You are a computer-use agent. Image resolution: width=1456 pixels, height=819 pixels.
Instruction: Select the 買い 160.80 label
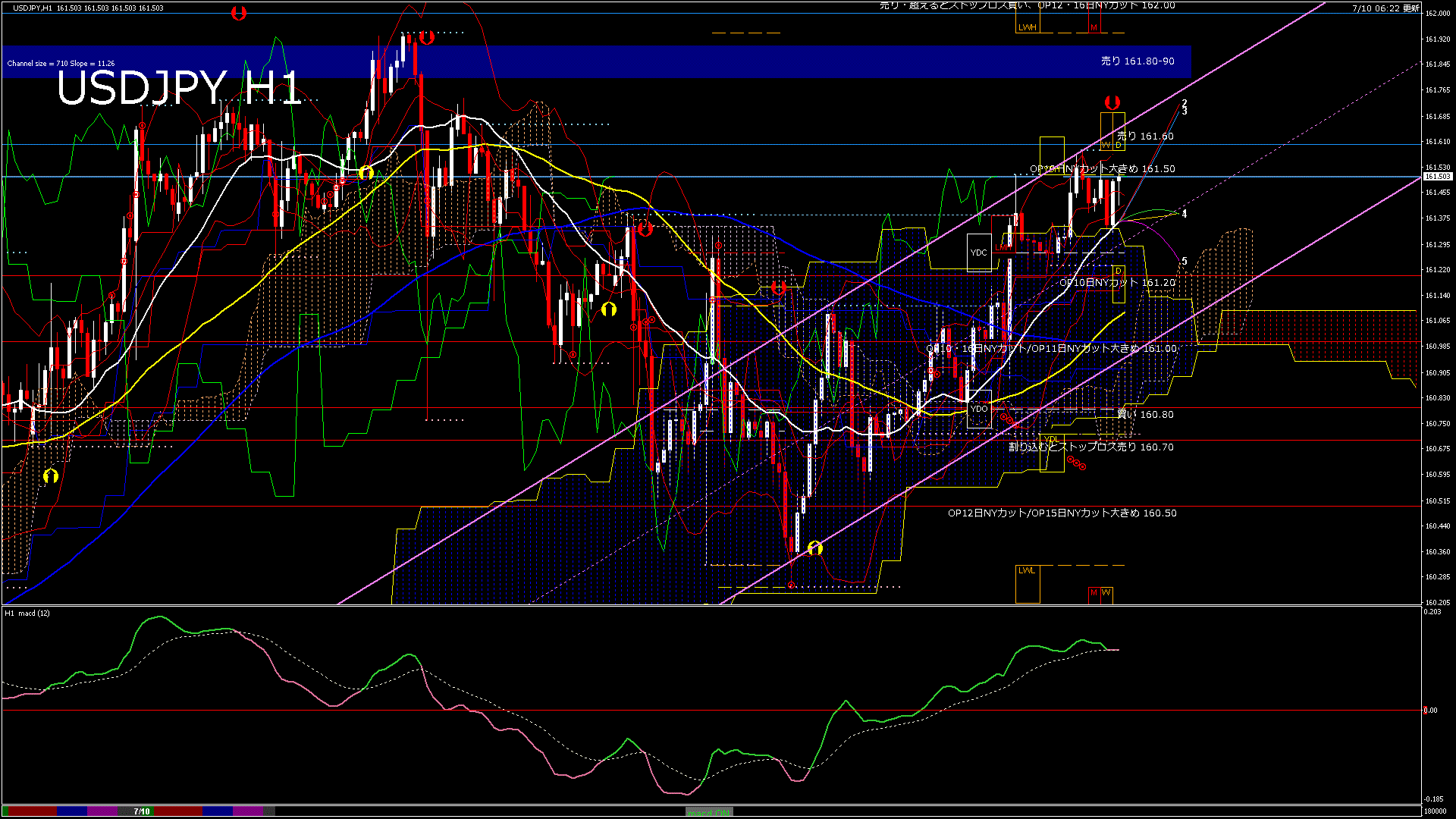click(1145, 415)
